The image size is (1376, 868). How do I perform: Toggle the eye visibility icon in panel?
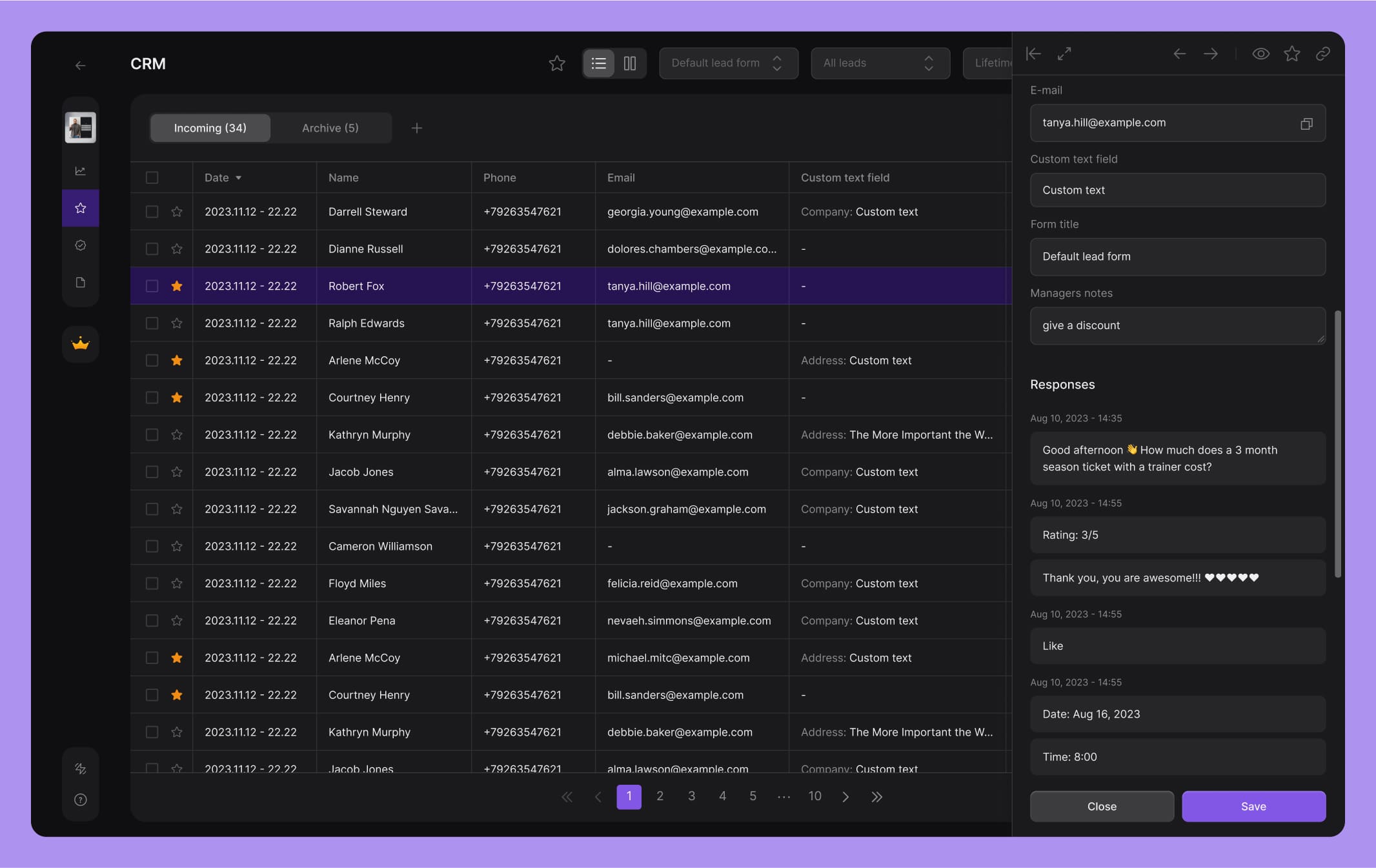pyautogui.click(x=1260, y=54)
